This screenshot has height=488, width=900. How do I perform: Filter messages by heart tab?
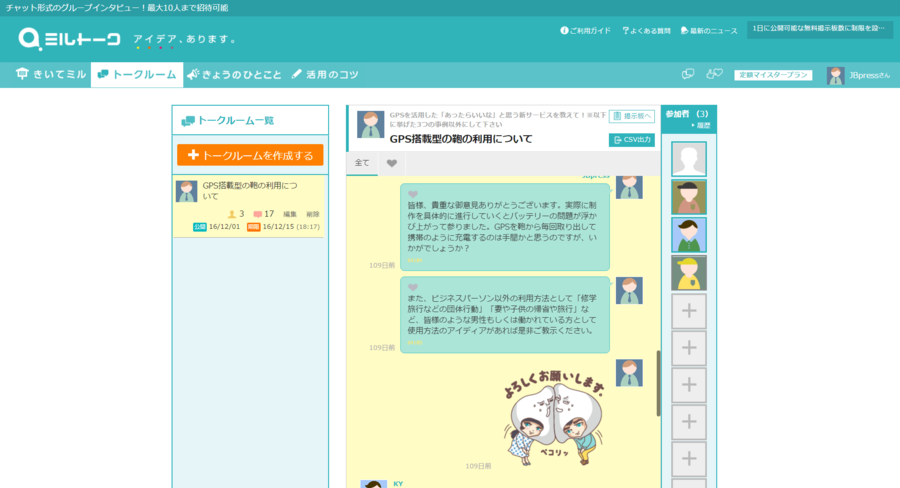tap(392, 163)
